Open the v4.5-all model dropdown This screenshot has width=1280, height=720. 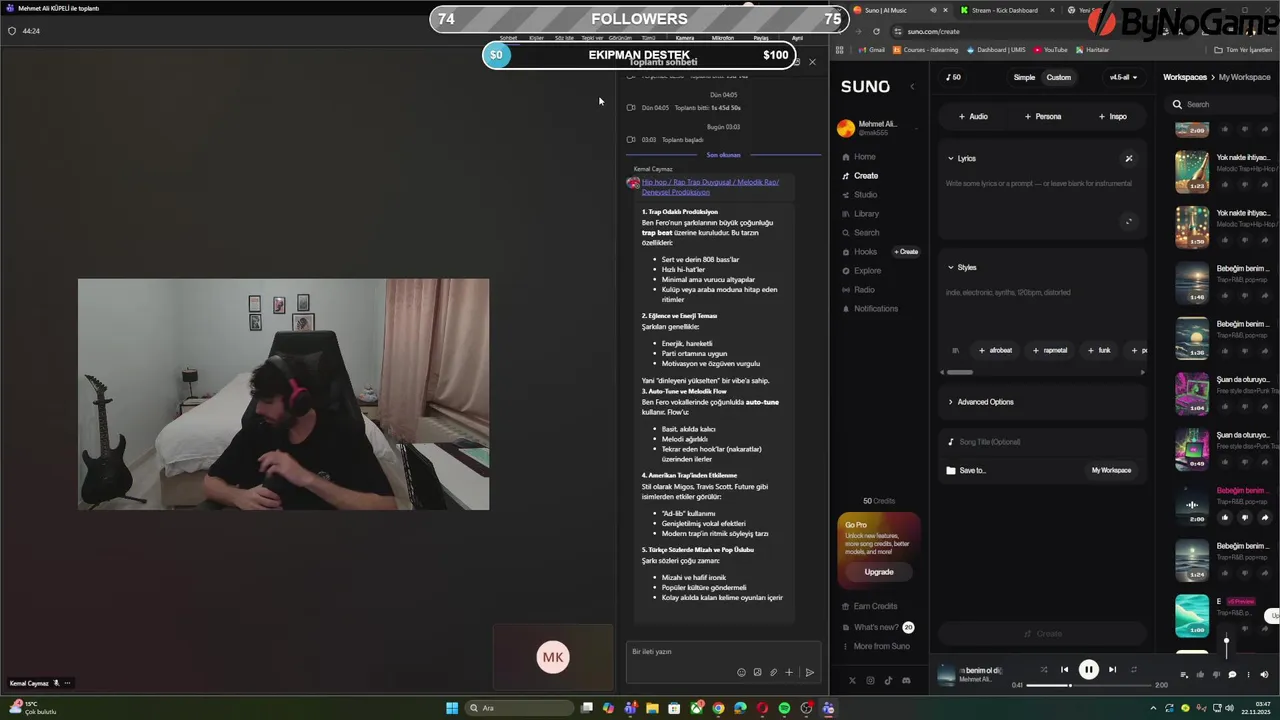tap(1123, 77)
